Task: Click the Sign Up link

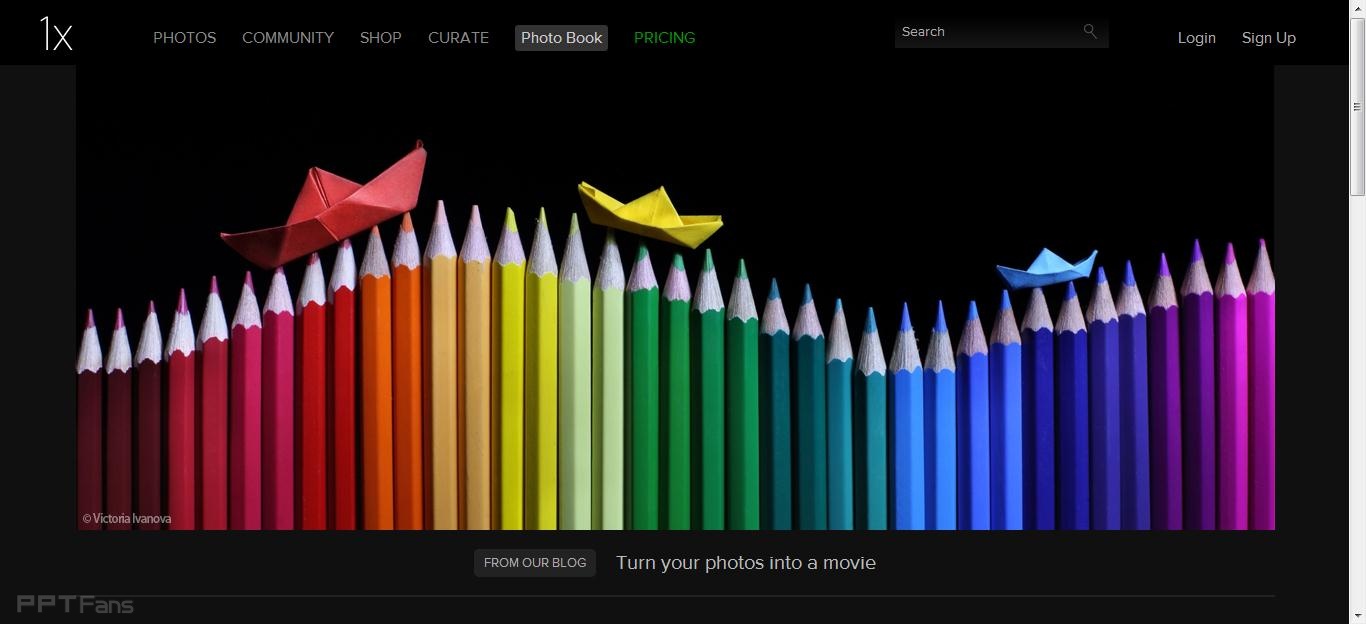Action: coord(1268,38)
